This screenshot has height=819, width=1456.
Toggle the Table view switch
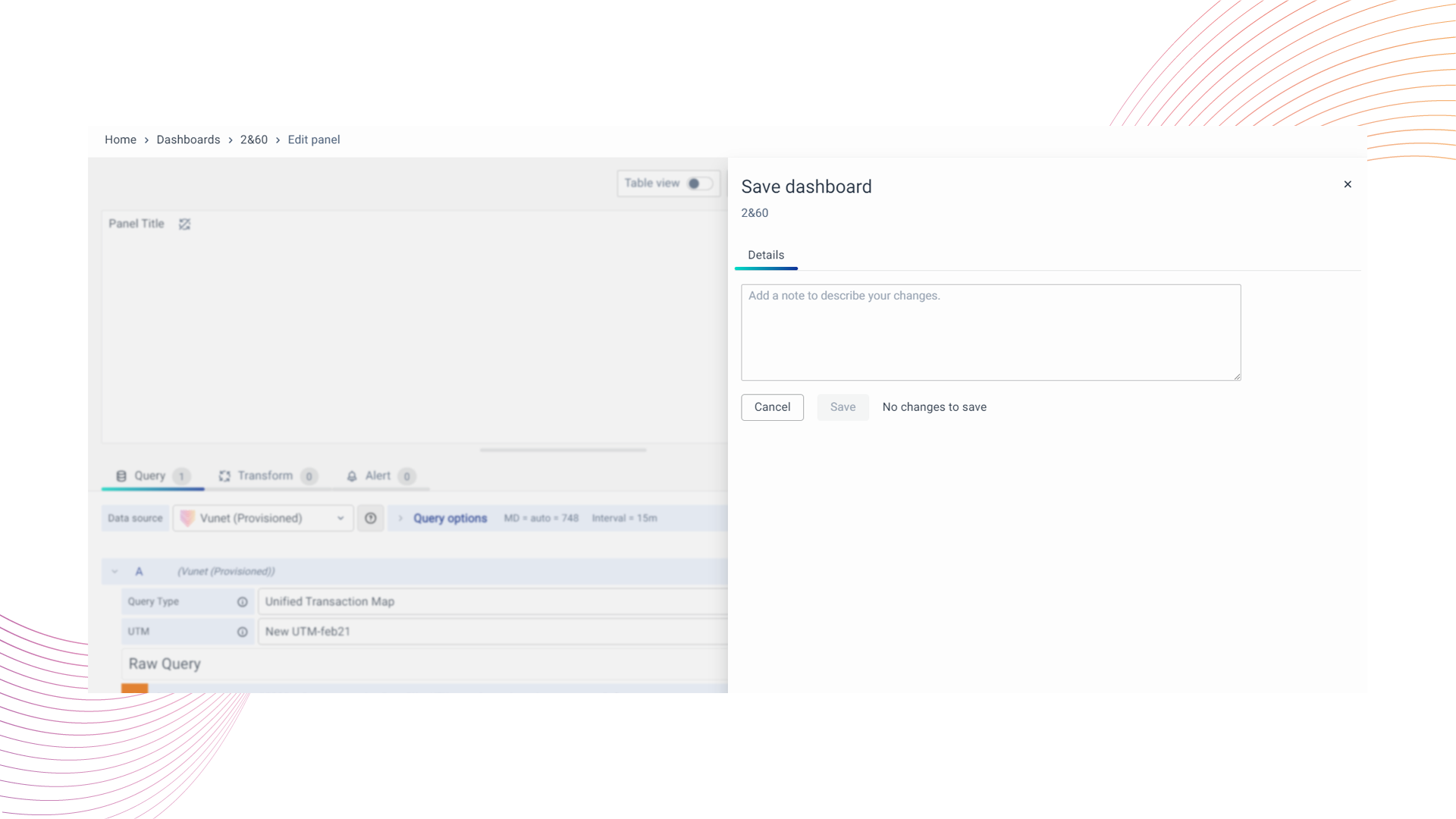698,184
